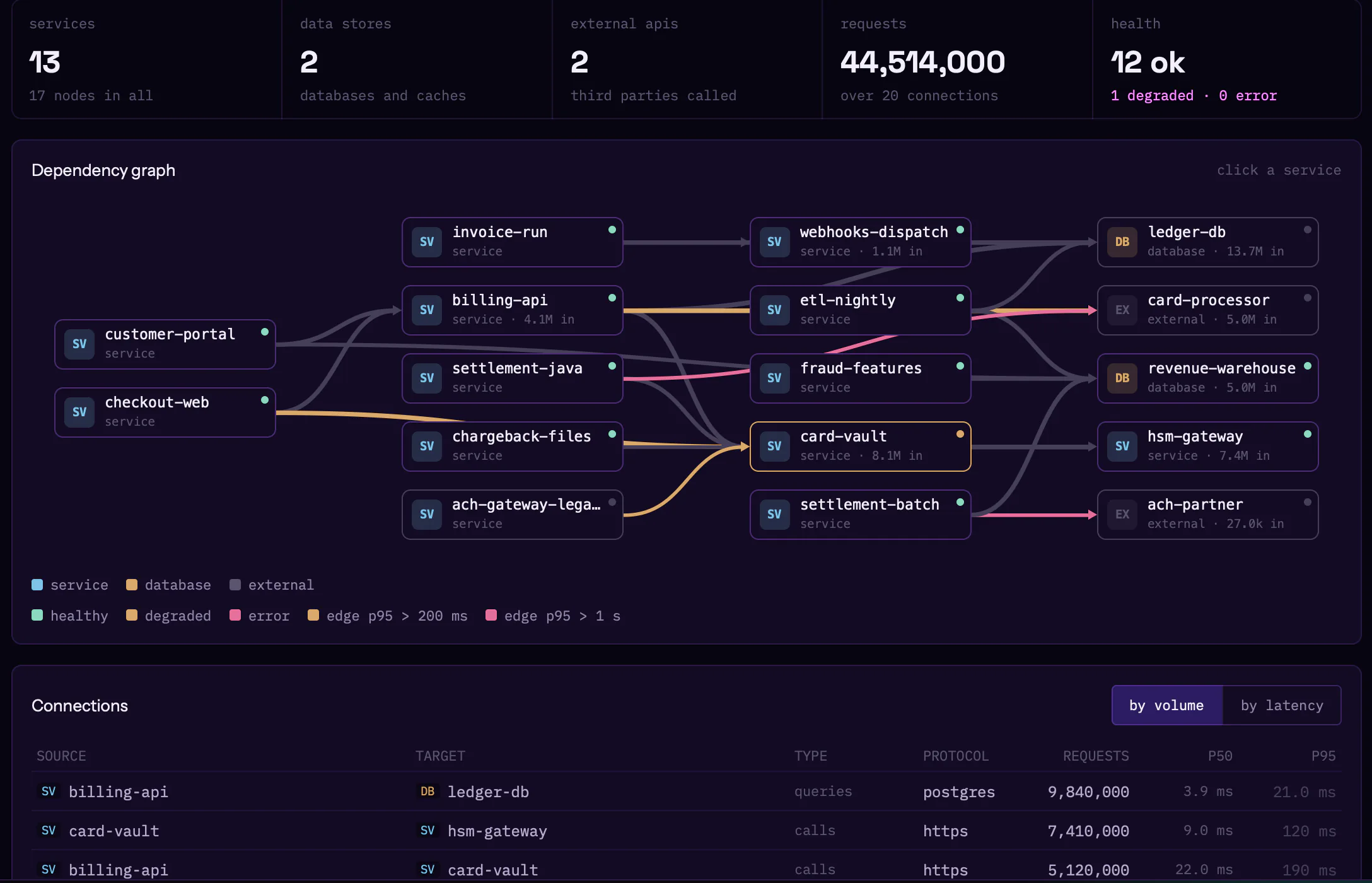Click the 9,840,000 requests value

pyautogui.click(x=1088, y=792)
